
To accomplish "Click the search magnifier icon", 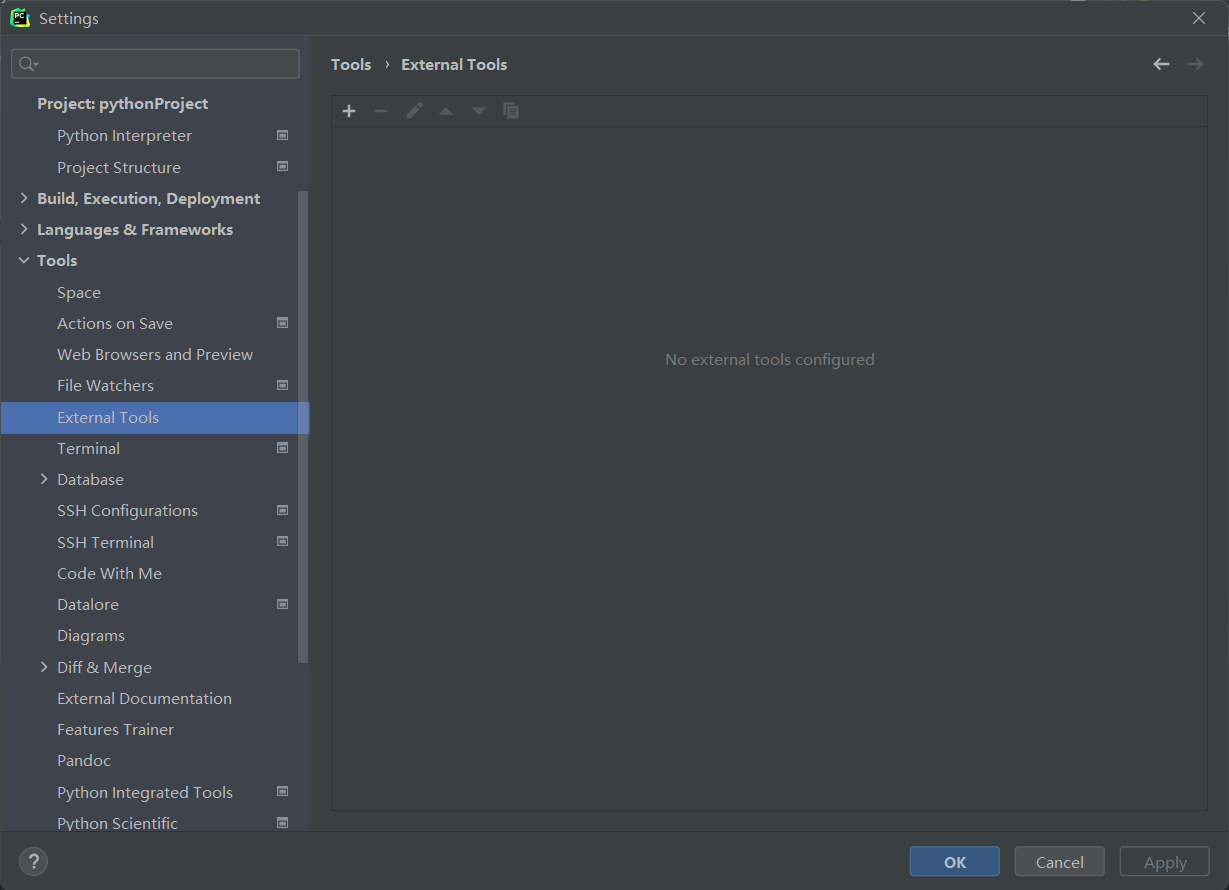I will 28,64.
